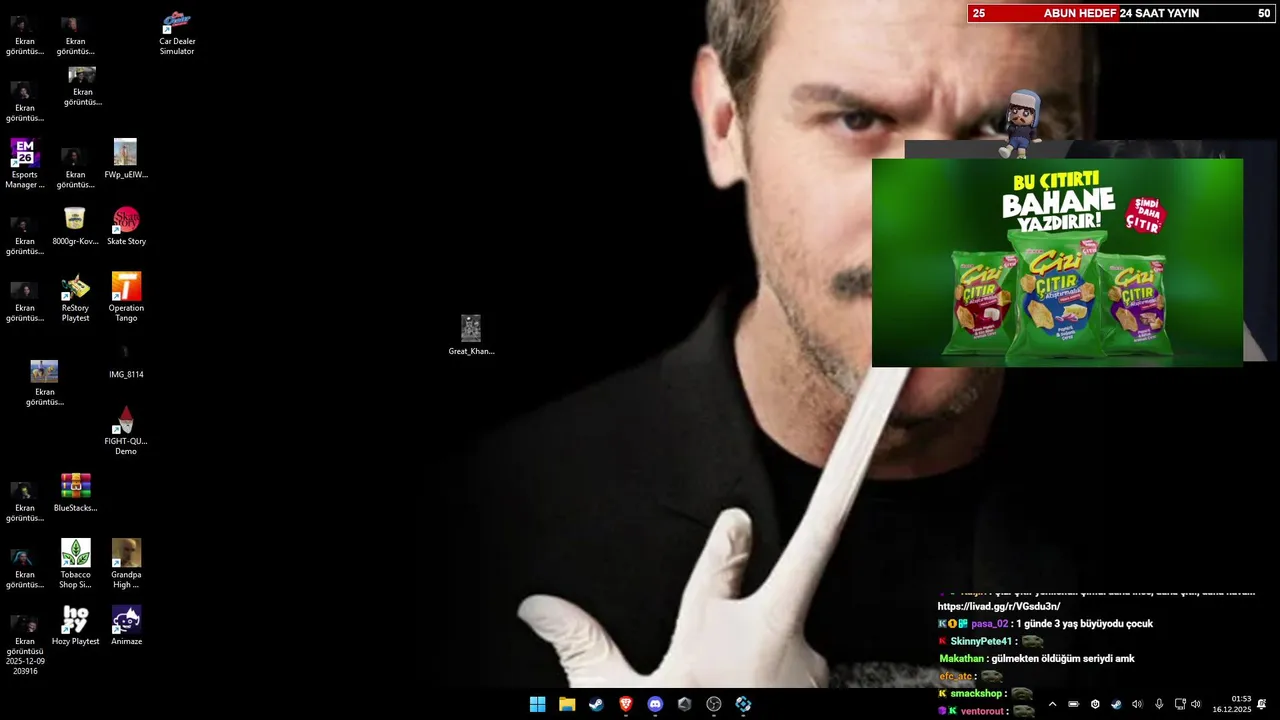The height and width of the screenshot is (720, 1280).
Task: Open the battery status tray icon
Action: point(1074,704)
